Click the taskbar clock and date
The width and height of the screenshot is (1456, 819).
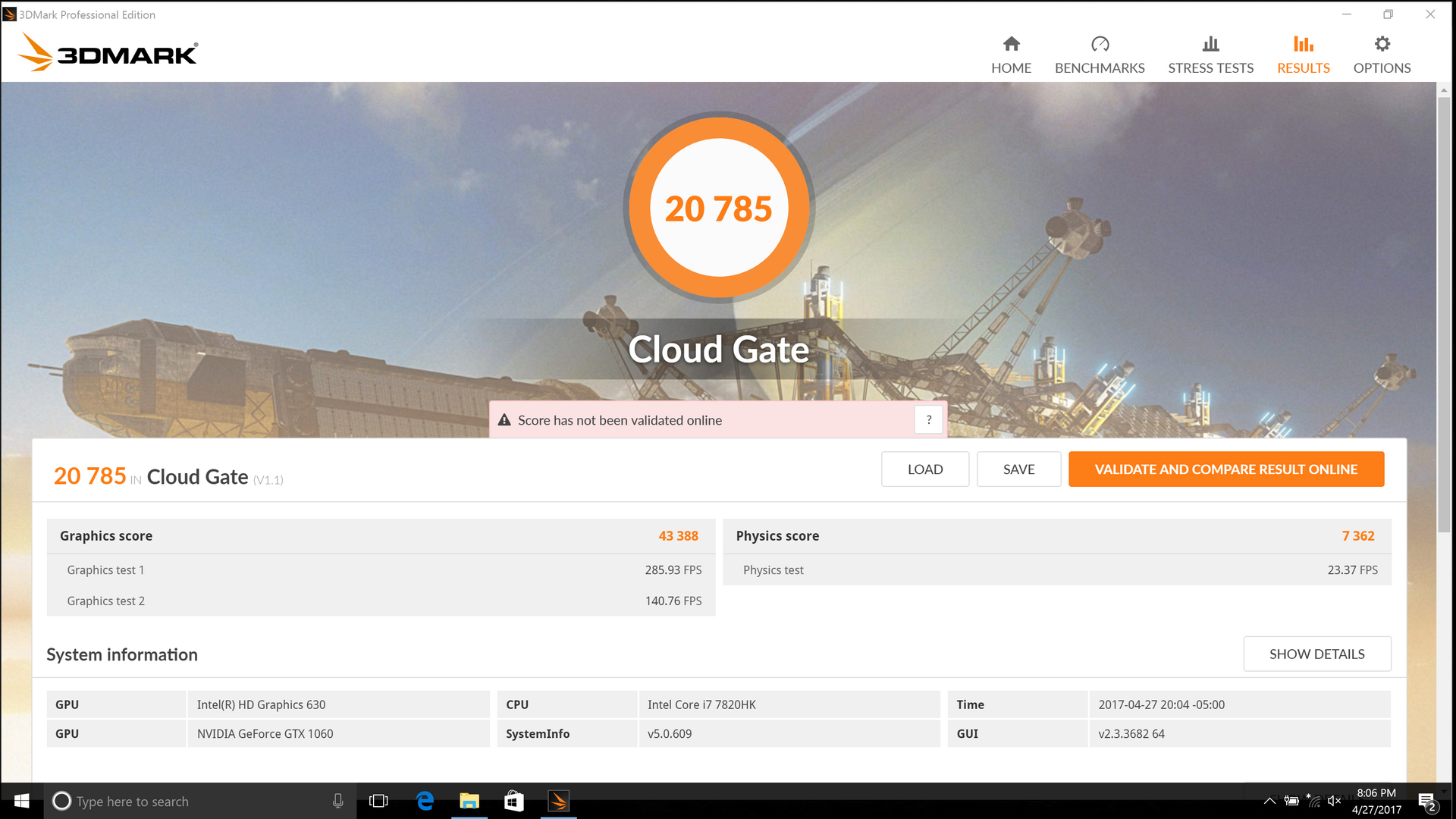(x=1376, y=801)
